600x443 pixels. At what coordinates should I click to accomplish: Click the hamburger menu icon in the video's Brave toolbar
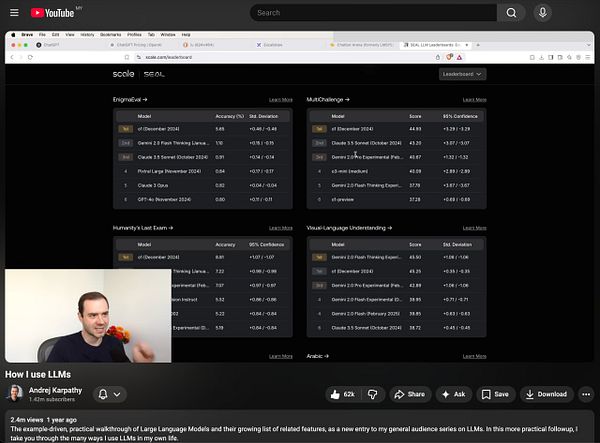coord(587,57)
